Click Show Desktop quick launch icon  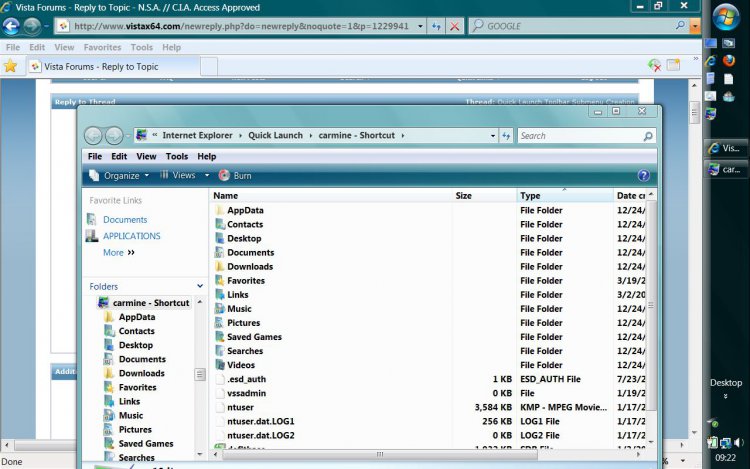pos(711,43)
